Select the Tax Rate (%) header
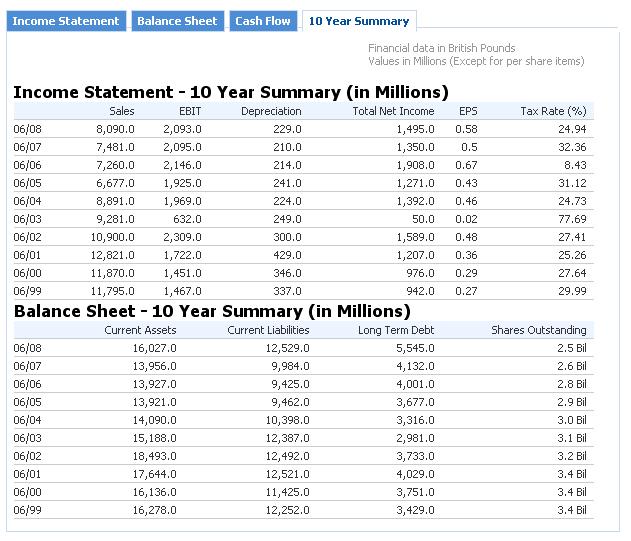This screenshot has width=631, height=541. pyautogui.click(x=553, y=111)
